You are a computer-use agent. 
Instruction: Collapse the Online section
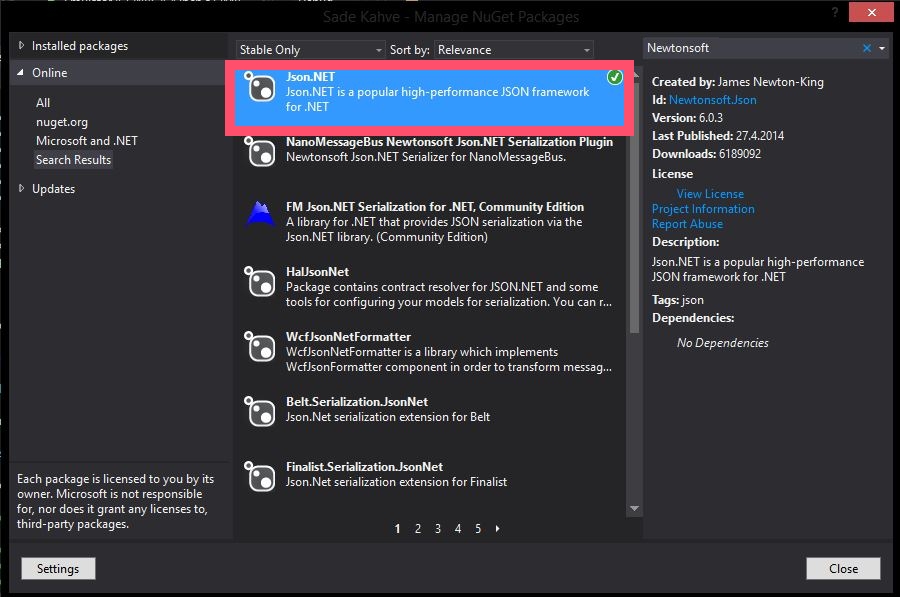click(23, 73)
